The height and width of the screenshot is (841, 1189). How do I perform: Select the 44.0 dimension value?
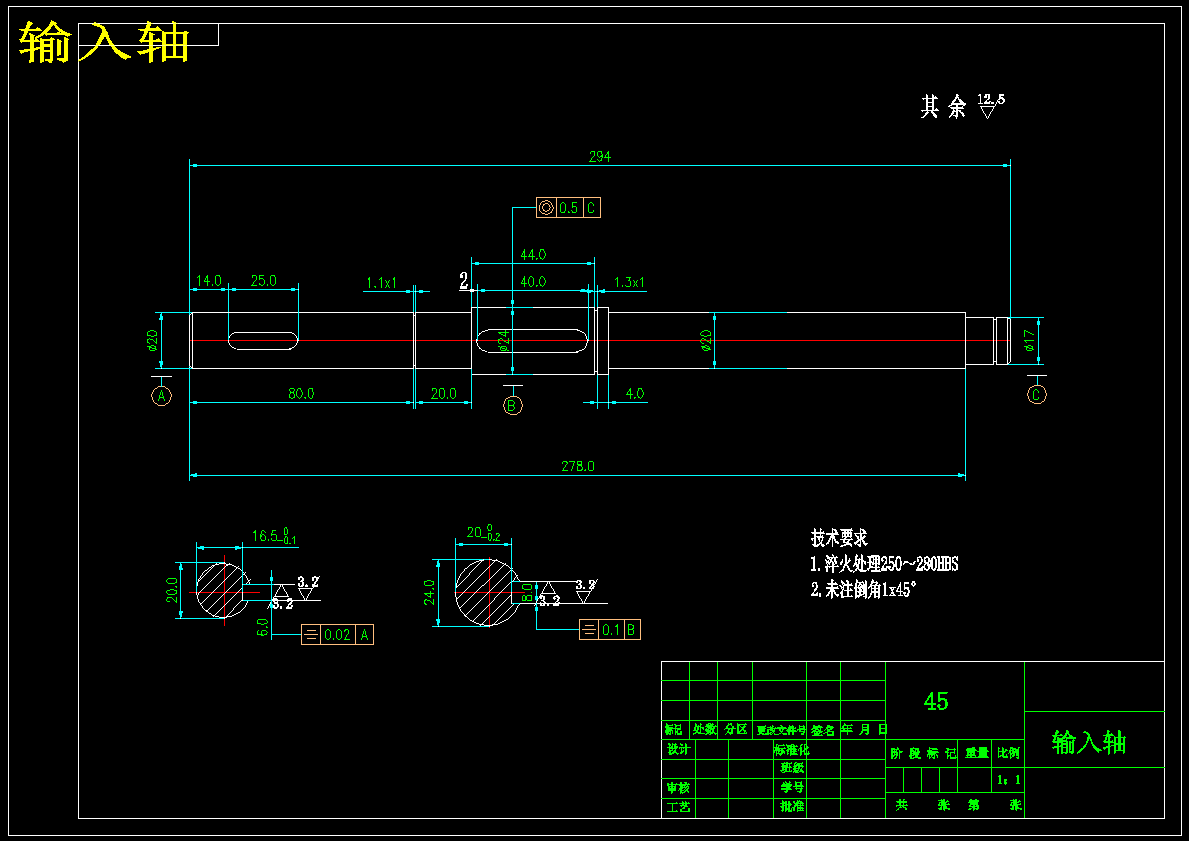532,254
